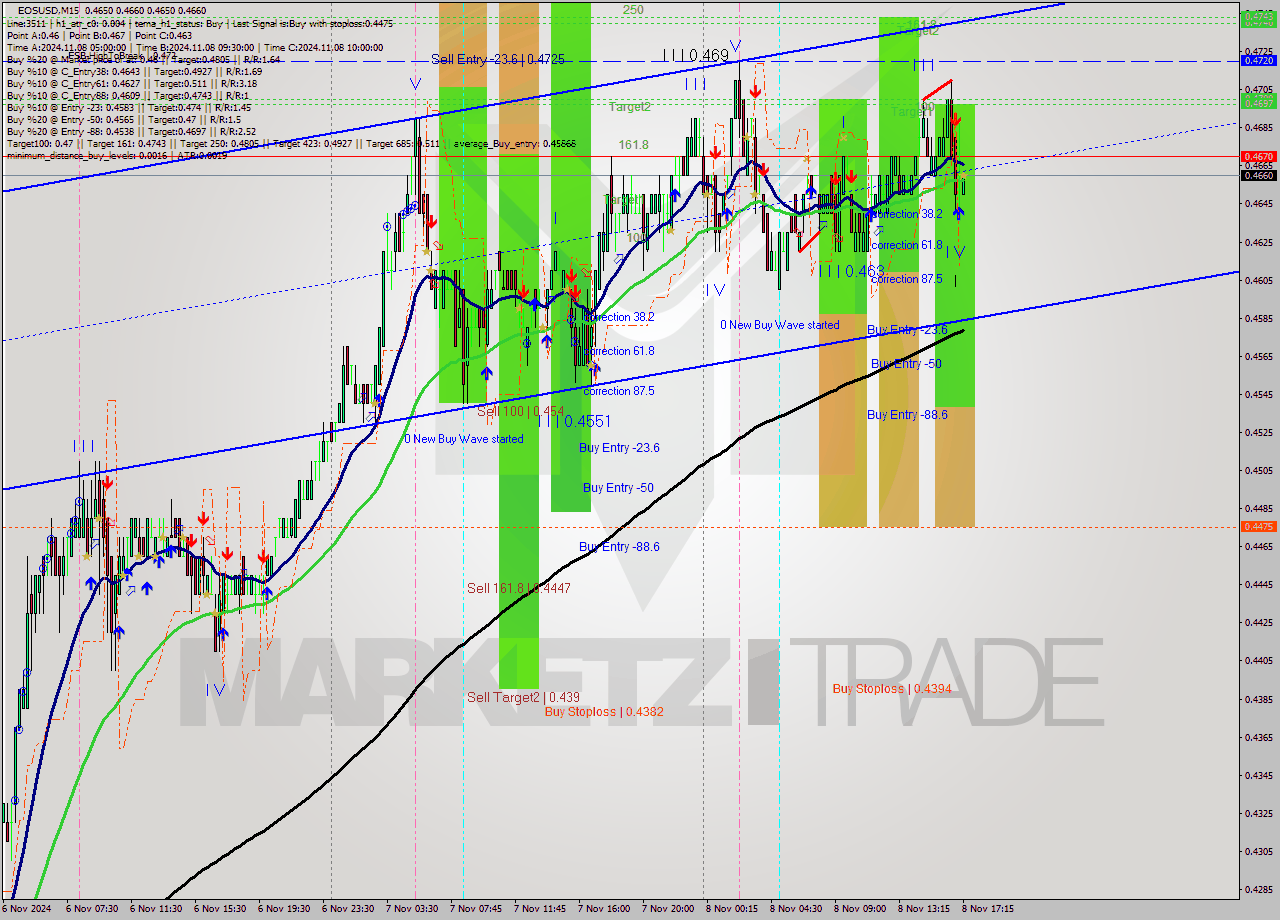
Task: Click the '7 Nov 11:45' time axis label
Action: click(540, 909)
